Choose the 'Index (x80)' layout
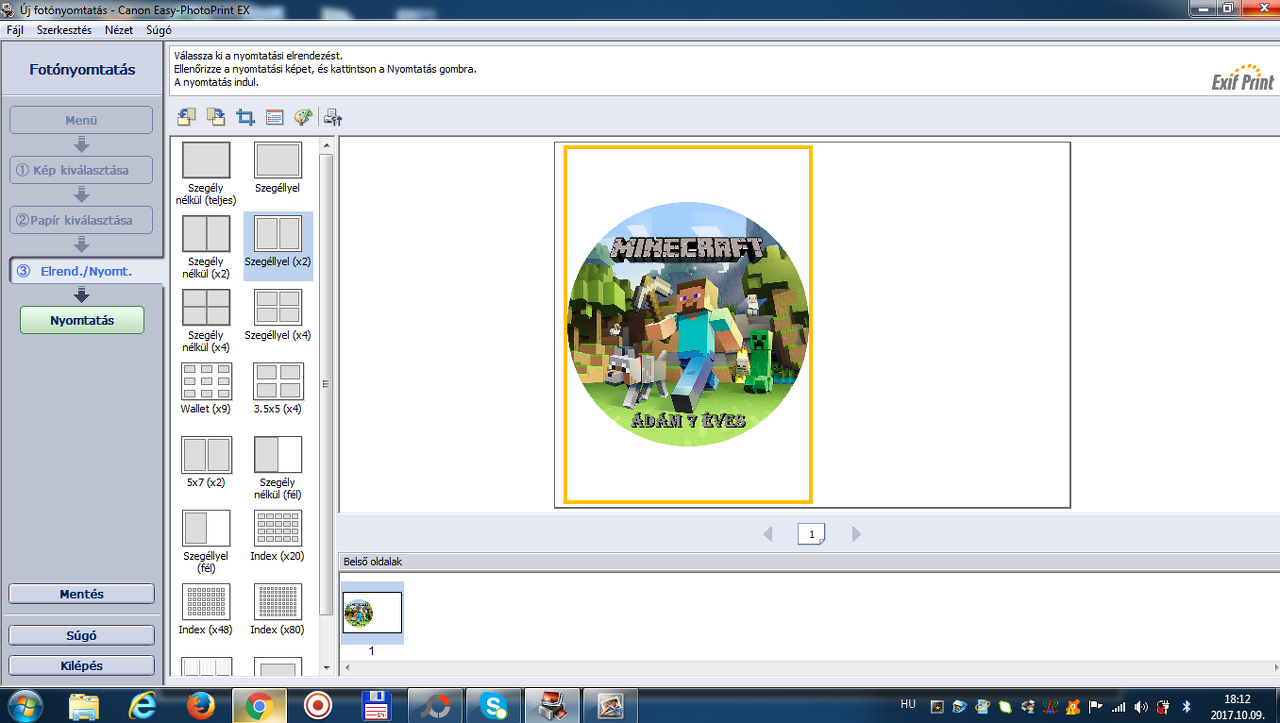1280x723 pixels. click(x=278, y=609)
